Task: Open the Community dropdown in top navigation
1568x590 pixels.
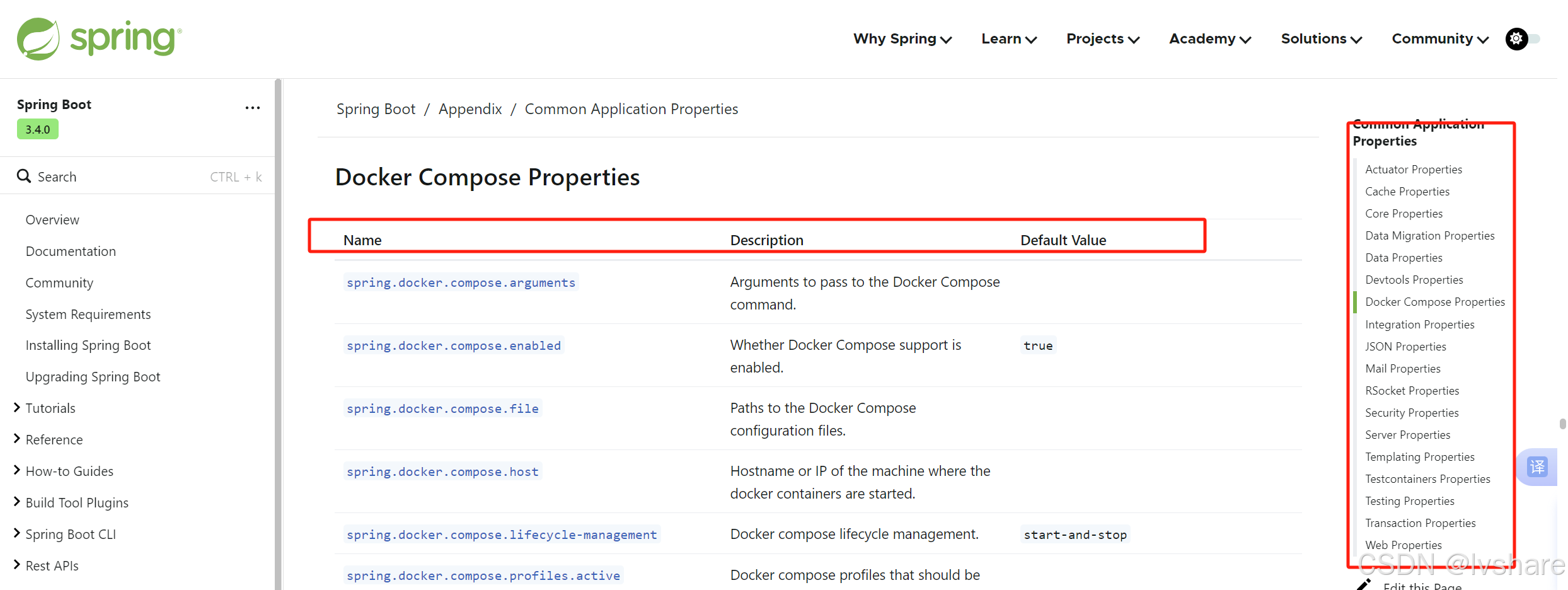Action: pyautogui.click(x=1440, y=39)
